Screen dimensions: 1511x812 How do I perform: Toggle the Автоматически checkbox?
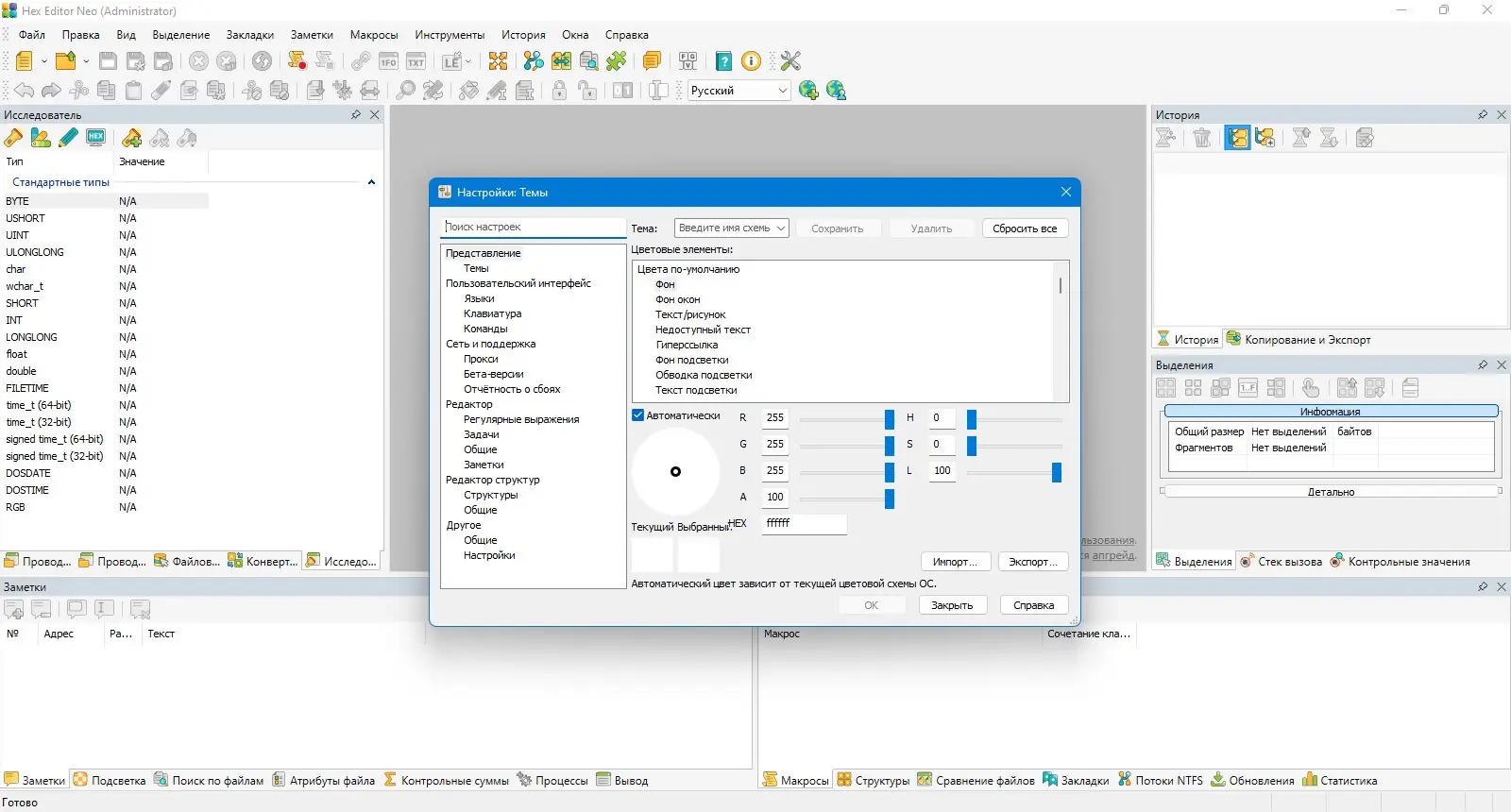(638, 415)
